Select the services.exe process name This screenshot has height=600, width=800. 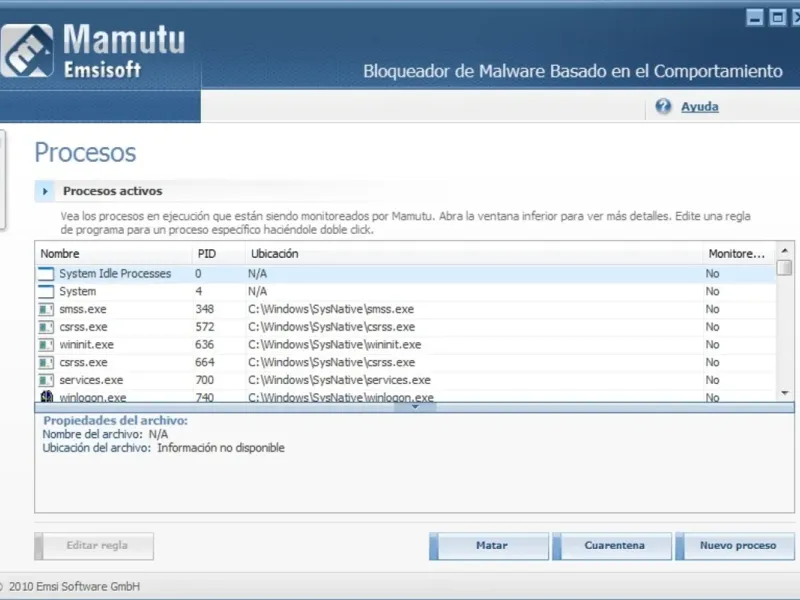tap(91, 380)
